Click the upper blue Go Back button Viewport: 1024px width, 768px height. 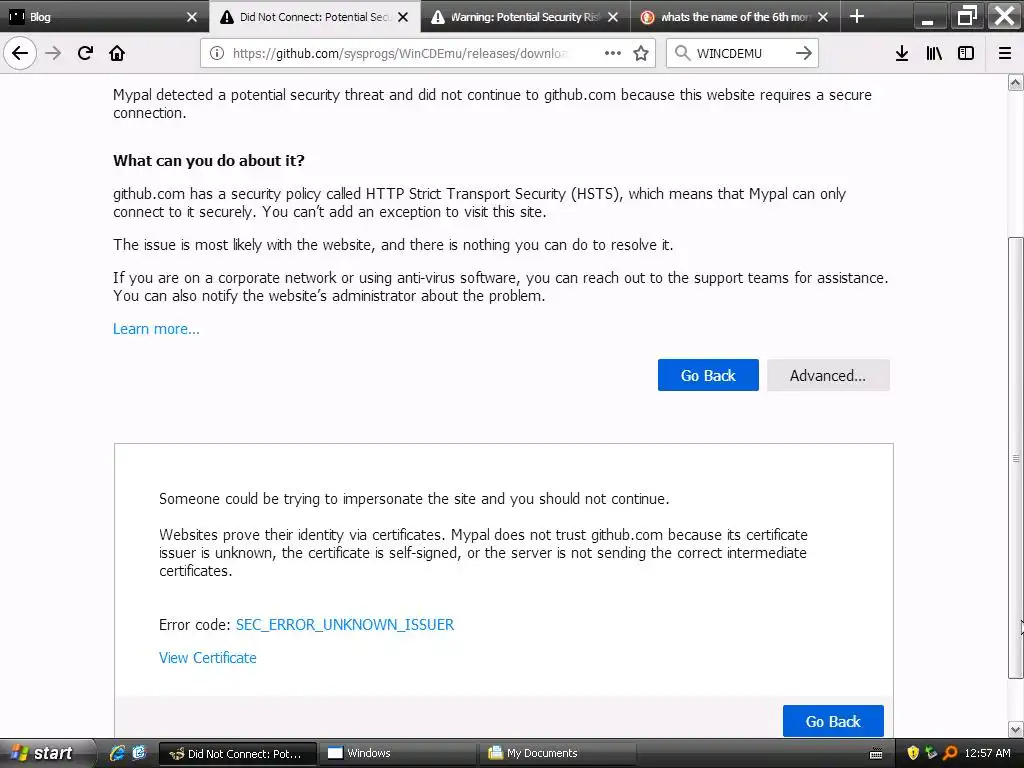click(x=708, y=376)
